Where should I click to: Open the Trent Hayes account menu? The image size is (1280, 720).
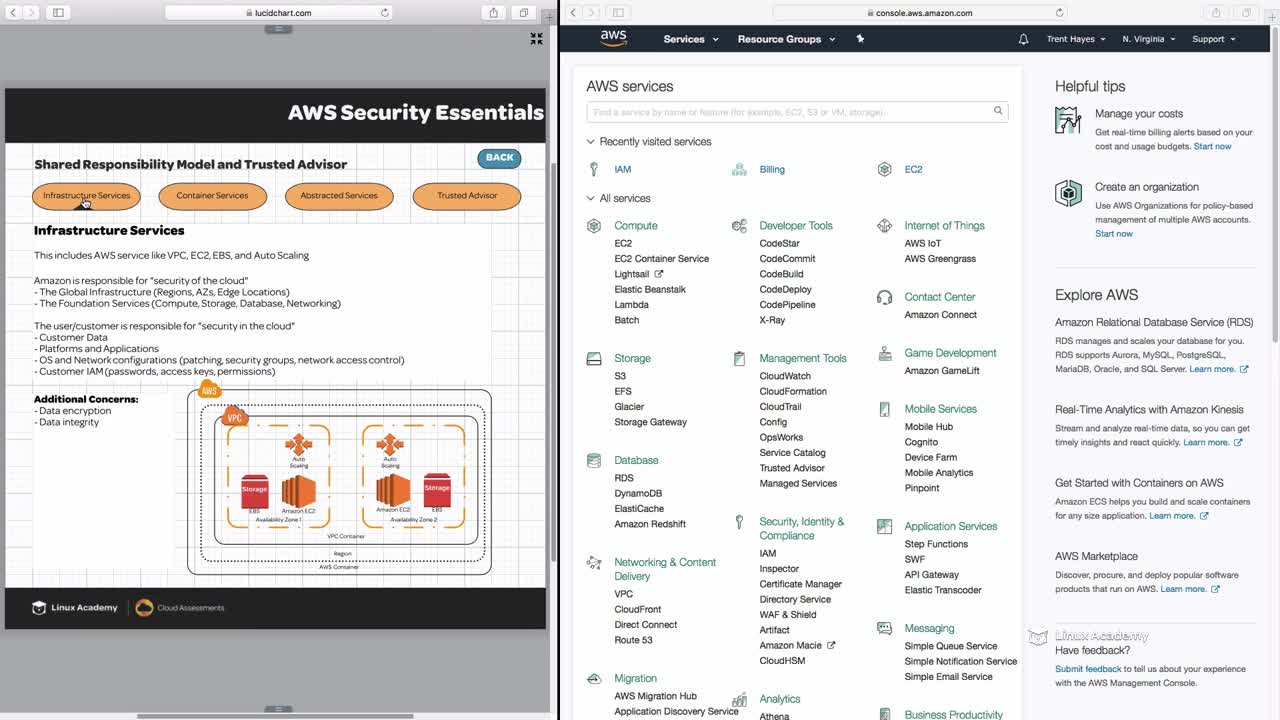click(1076, 39)
